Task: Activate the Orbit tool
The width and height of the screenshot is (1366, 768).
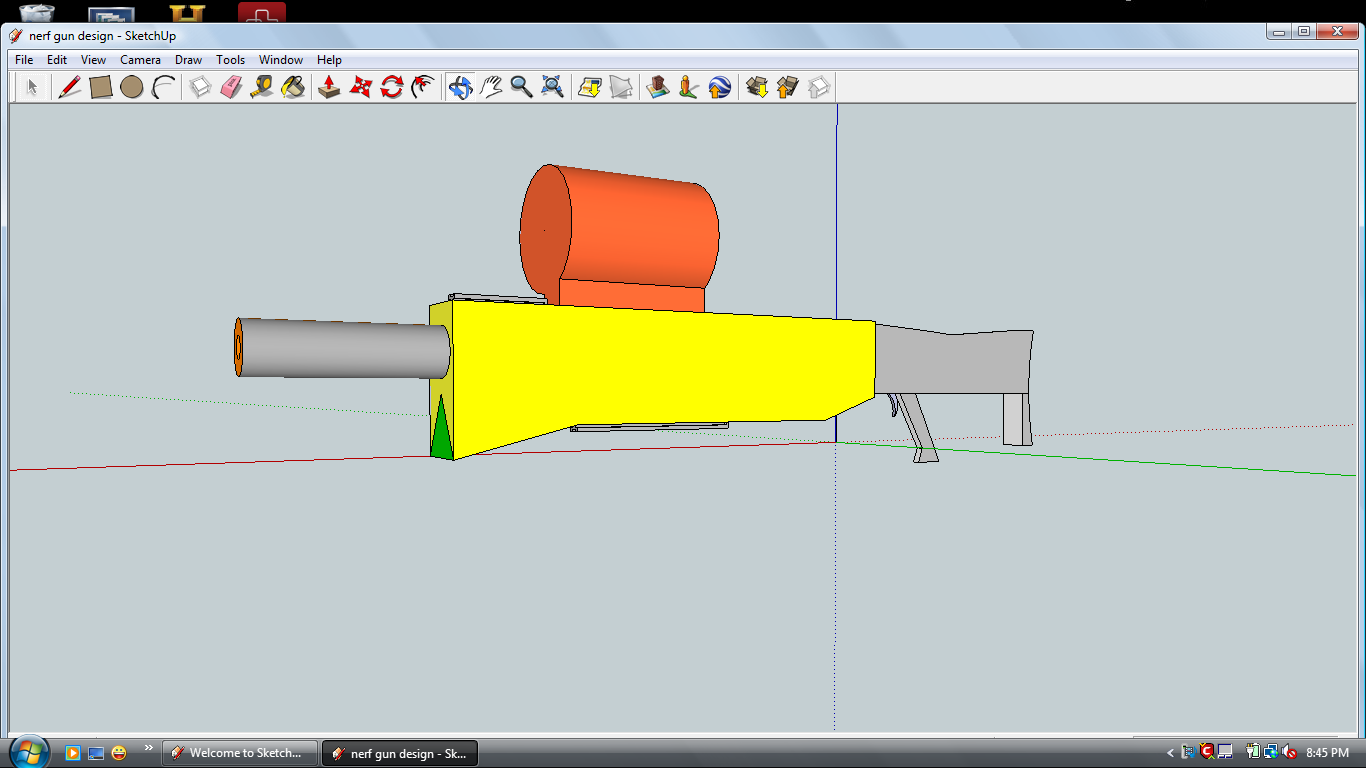Action: coord(460,87)
